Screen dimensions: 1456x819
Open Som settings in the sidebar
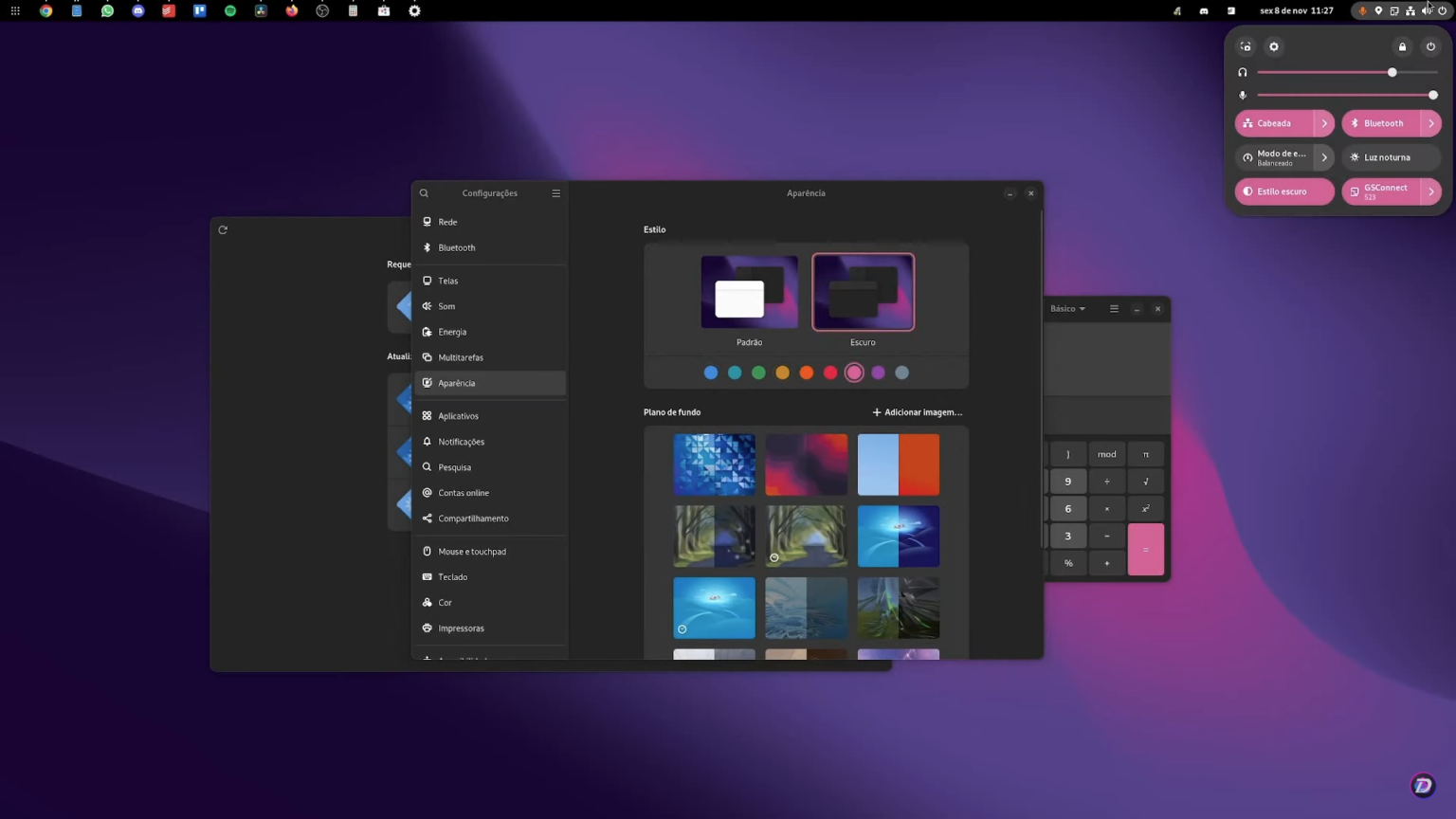click(446, 306)
